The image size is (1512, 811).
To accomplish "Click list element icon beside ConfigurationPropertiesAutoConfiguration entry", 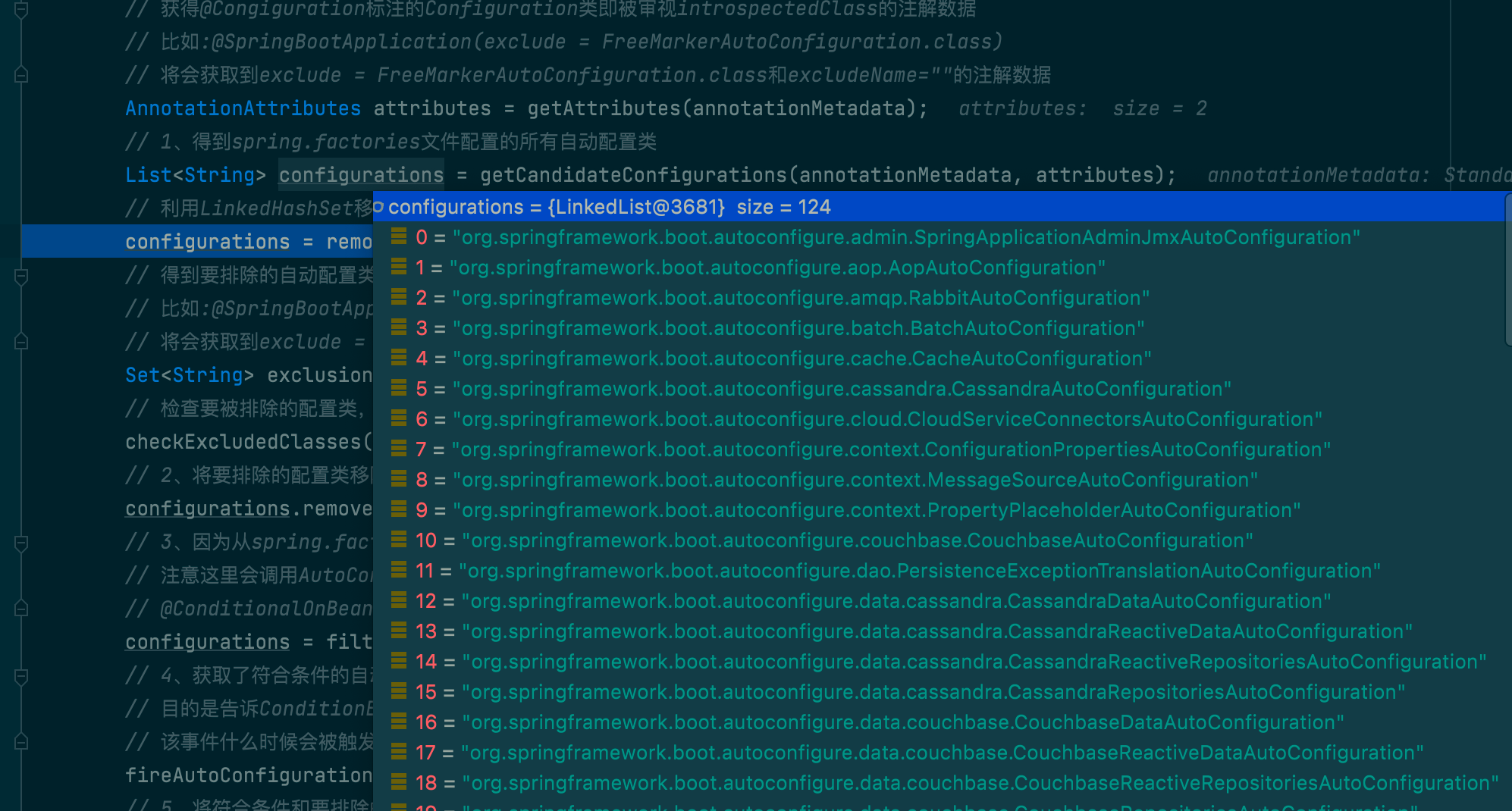I will [399, 449].
